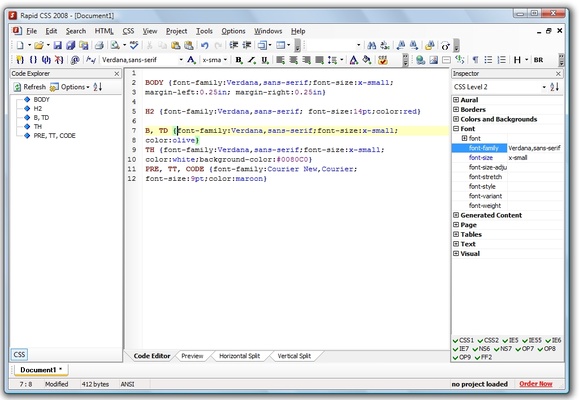
Task: Open the heading H dropdown arrow
Action: pos(527,60)
